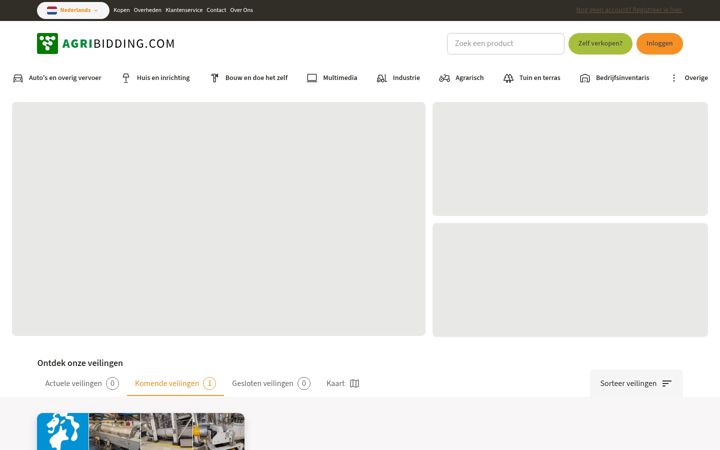
Task: Click the forklift icon for Industrie
Action: [x=382, y=78]
